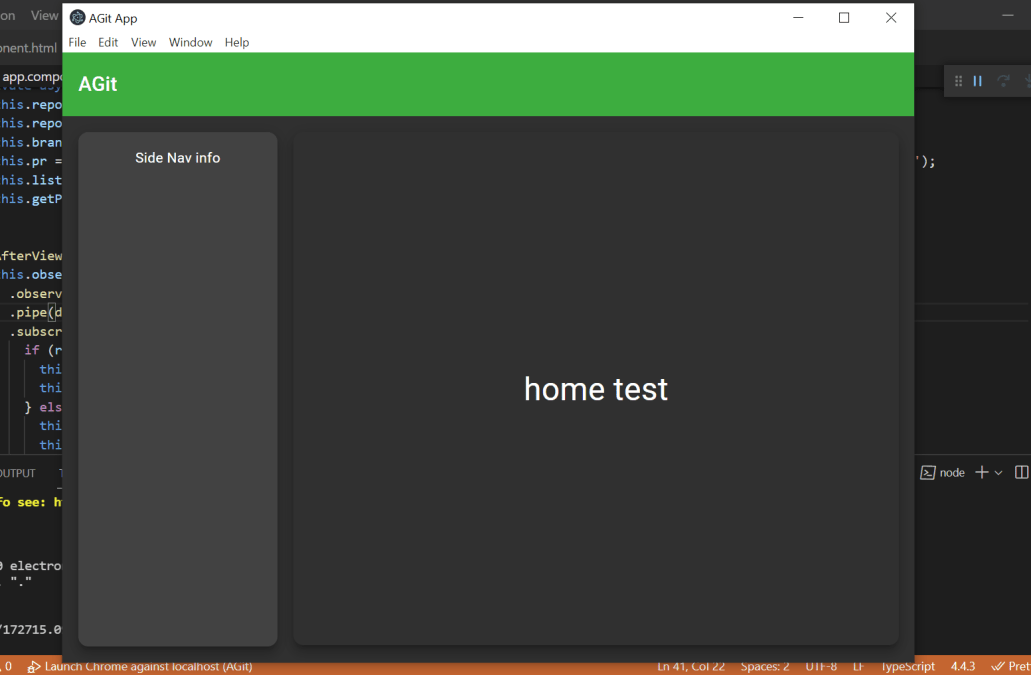Change the Spaces: 2 indentation setting

(x=765, y=666)
